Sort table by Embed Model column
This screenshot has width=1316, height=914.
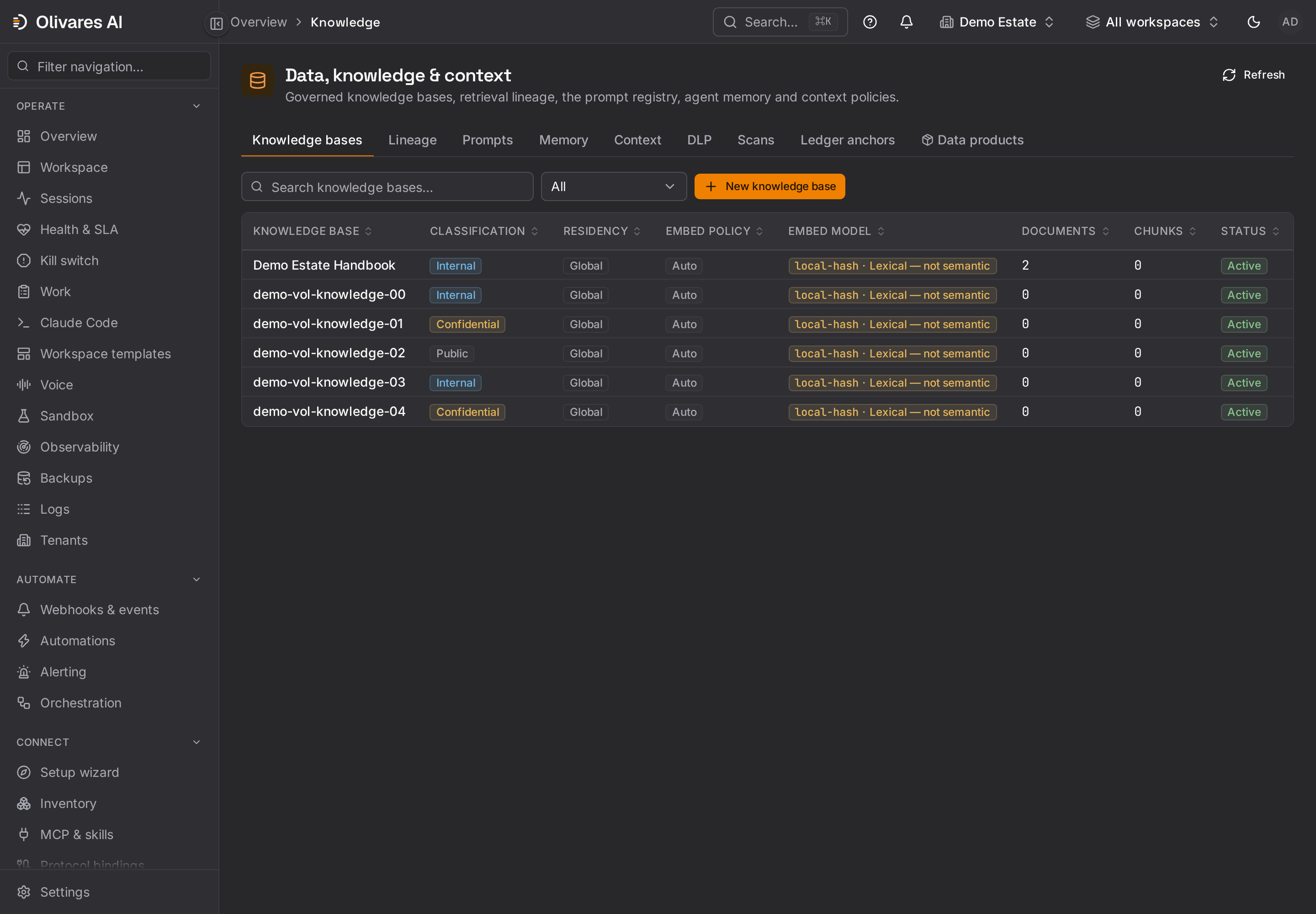pos(836,231)
